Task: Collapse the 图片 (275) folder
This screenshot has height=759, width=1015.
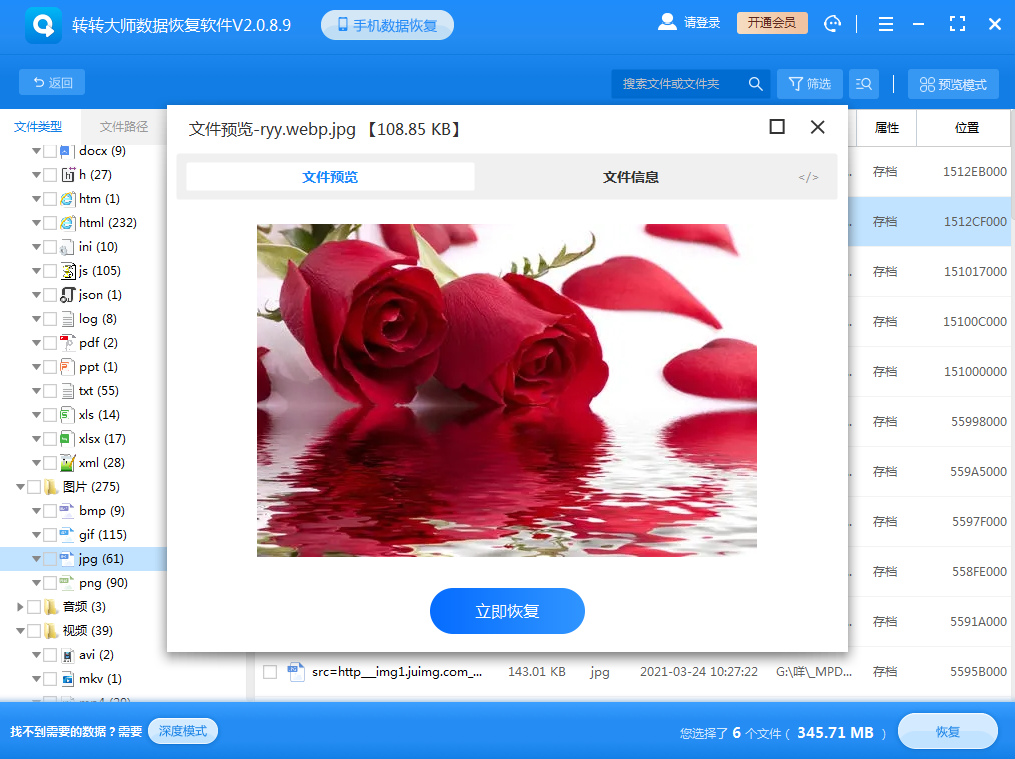Action: (x=20, y=487)
